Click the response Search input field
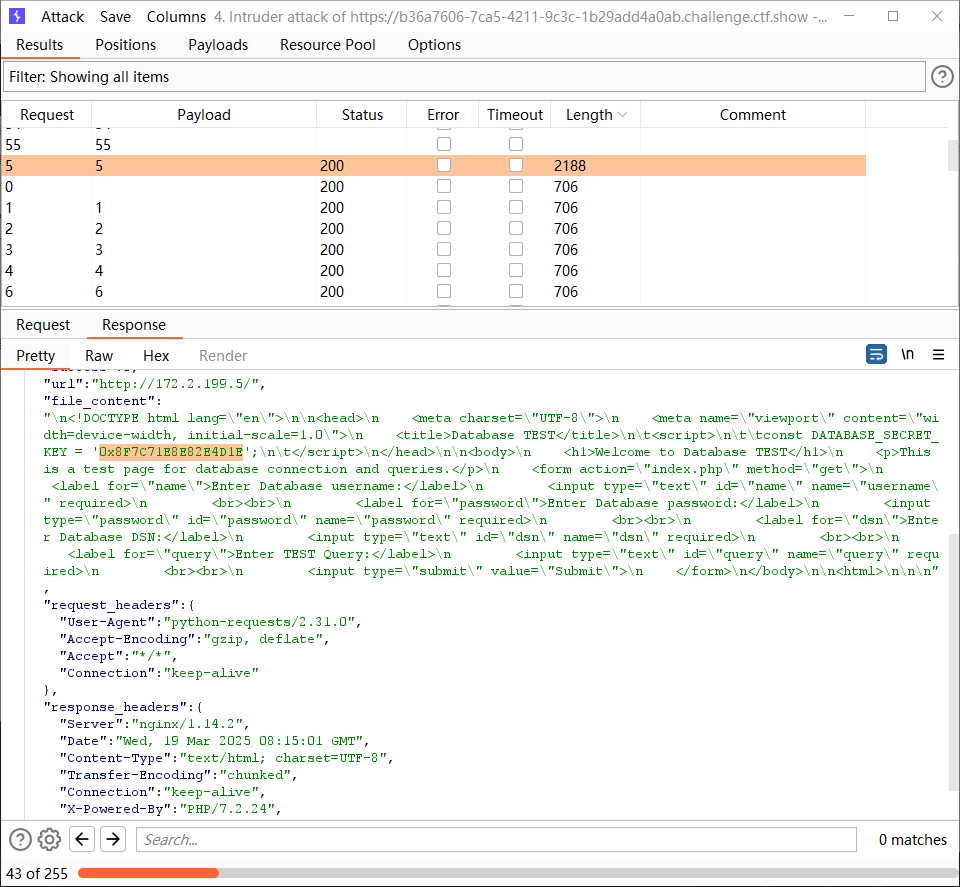The height and width of the screenshot is (887, 960). (496, 839)
